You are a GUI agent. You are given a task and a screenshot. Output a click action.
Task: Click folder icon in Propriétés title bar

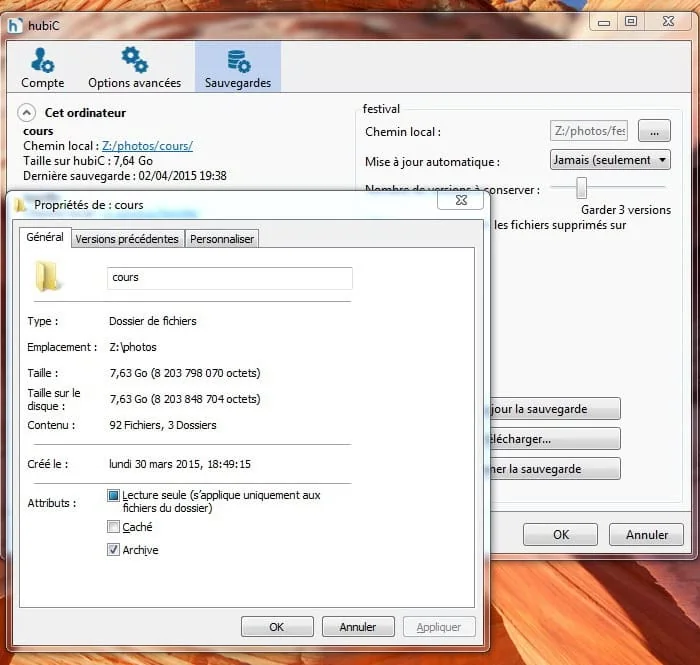[x=20, y=205]
